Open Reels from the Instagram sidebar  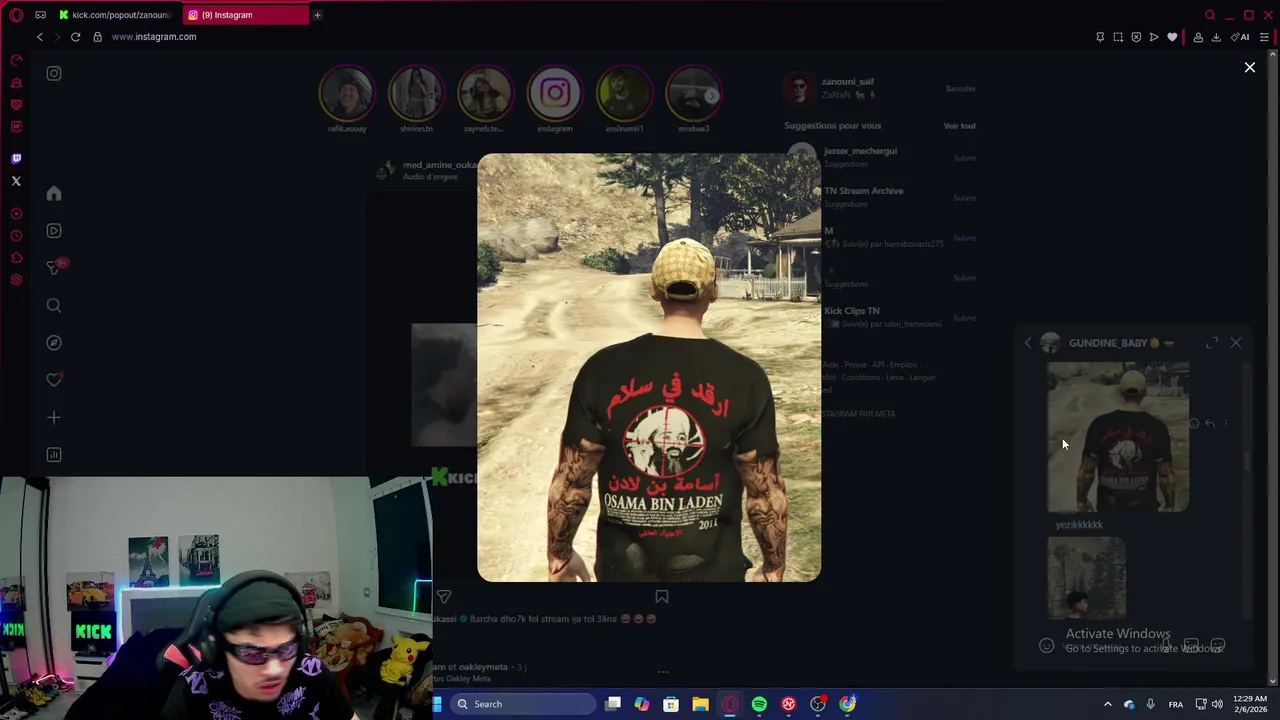point(54,231)
